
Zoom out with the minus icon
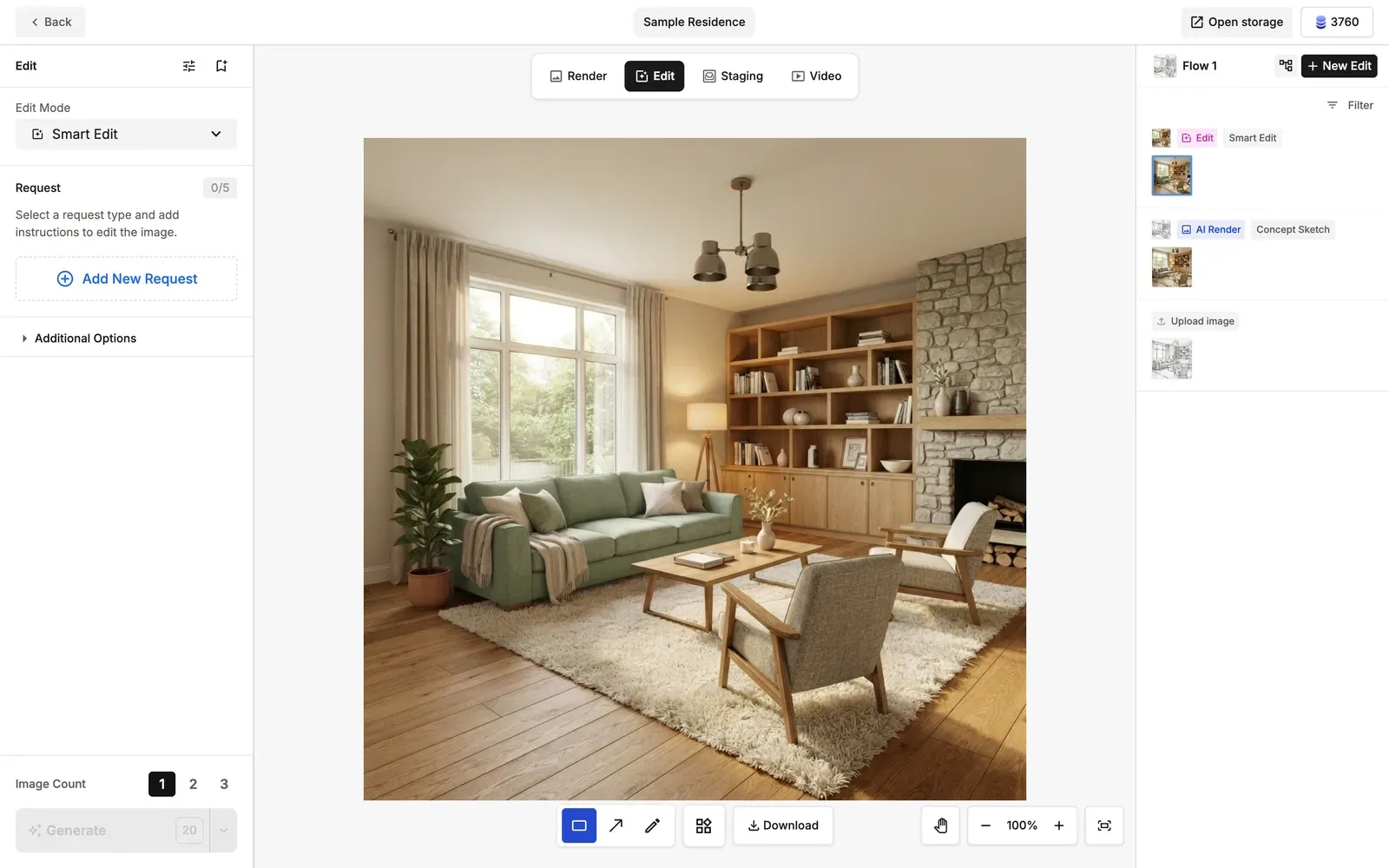click(x=985, y=825)
